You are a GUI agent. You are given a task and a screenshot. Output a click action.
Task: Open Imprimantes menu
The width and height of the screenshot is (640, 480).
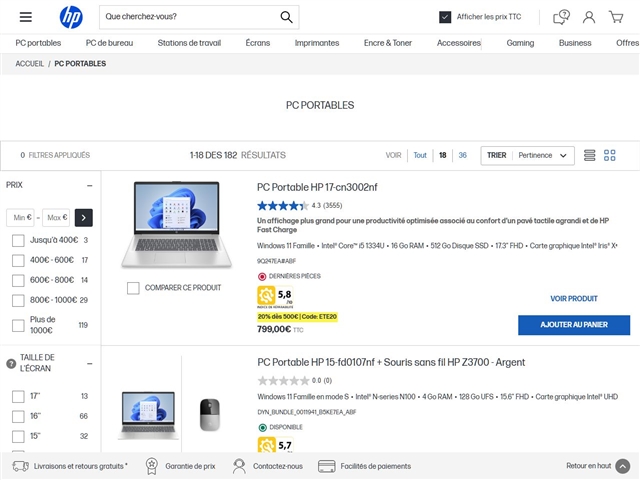(317, 43)
